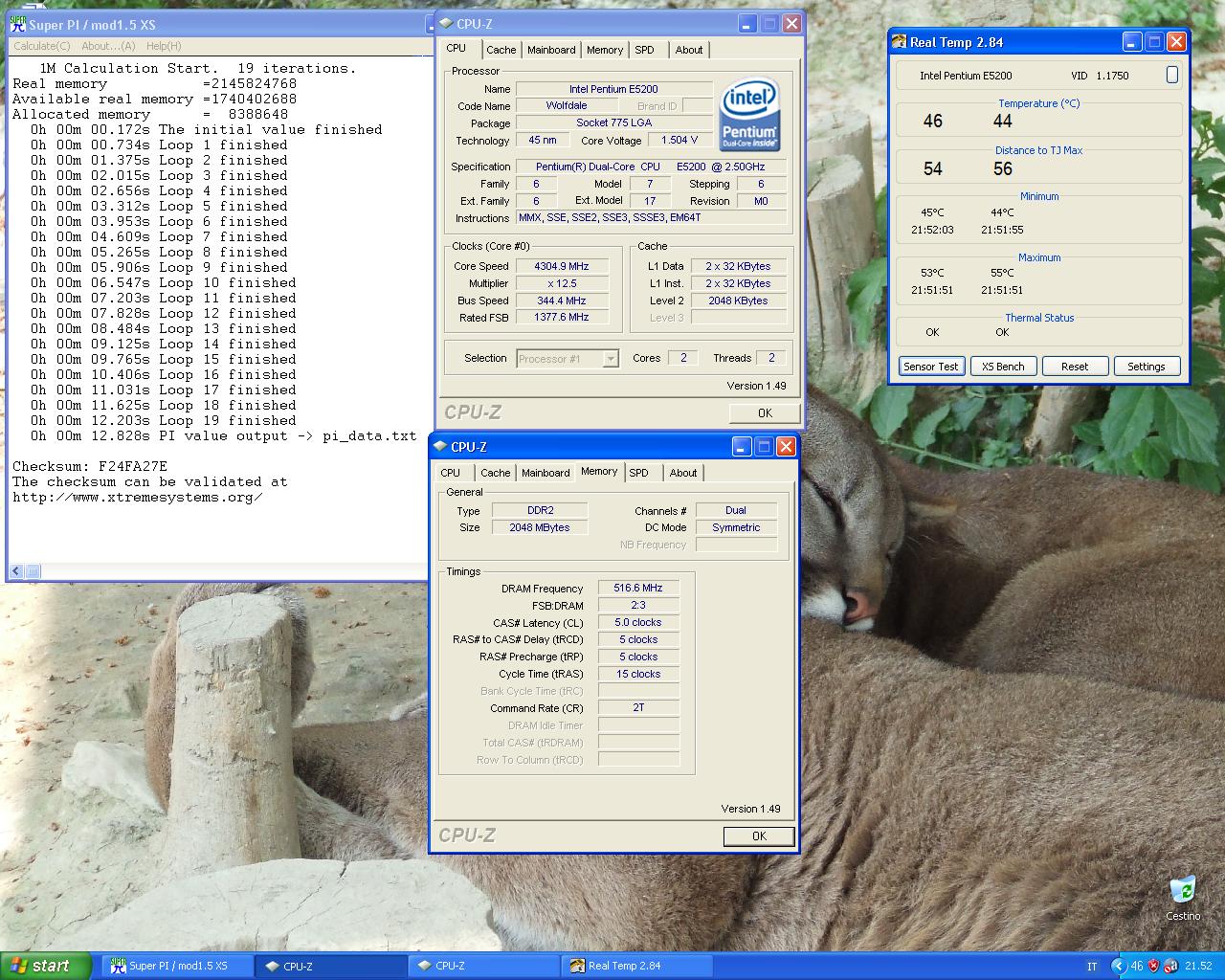This screenshot has width=1225, height=980.
Task: Click the CAS# Latency value 5.0 clocks
Action: tap(638, 622)
